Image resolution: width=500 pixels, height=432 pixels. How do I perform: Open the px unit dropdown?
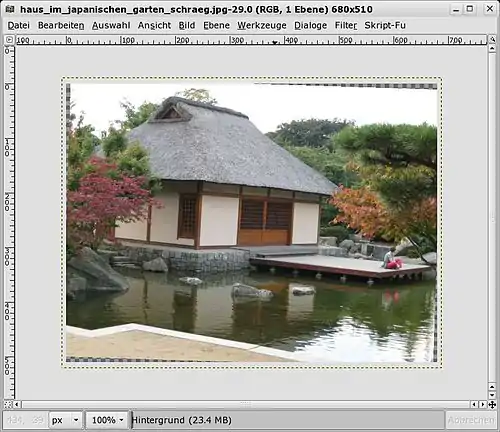coord(65,420)
